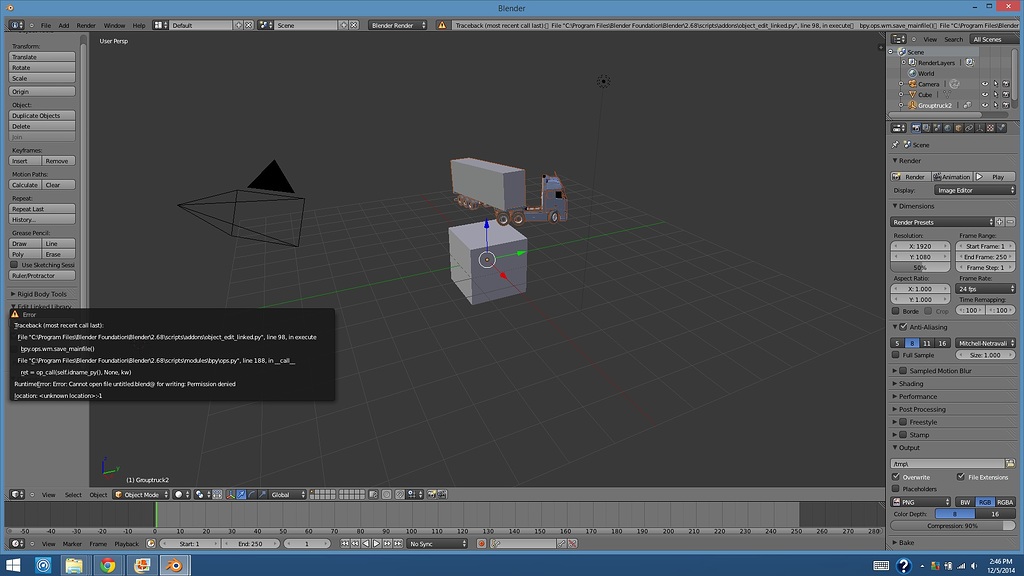Screen dimensions: 1024x576
Task: Click the Windows Start button
Action: [x=12, y=565]
